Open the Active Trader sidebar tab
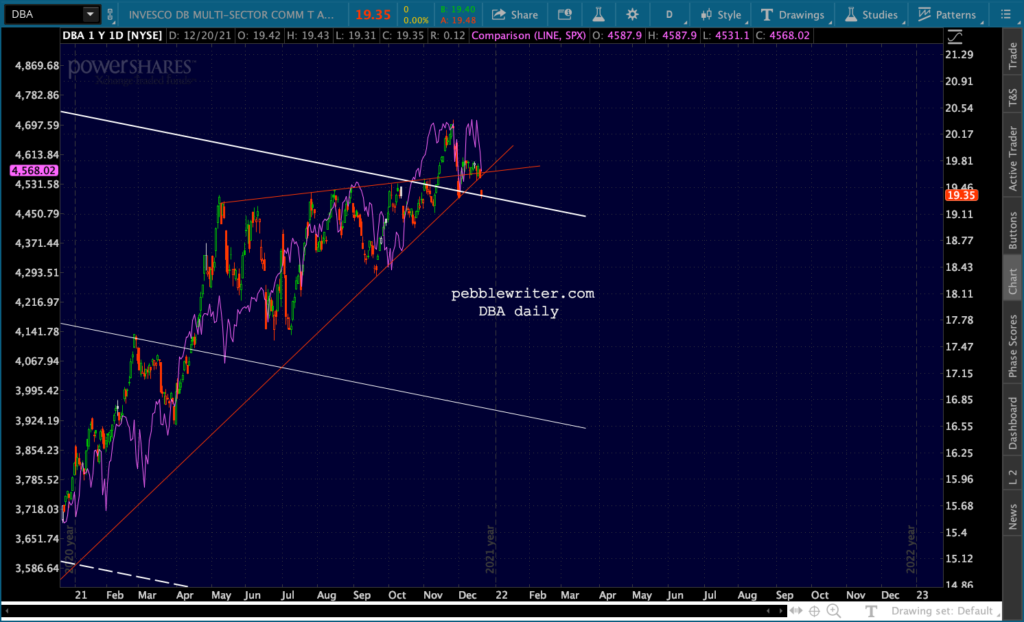The width and height of the screenshot is (1024, 622). [1013, 159]
